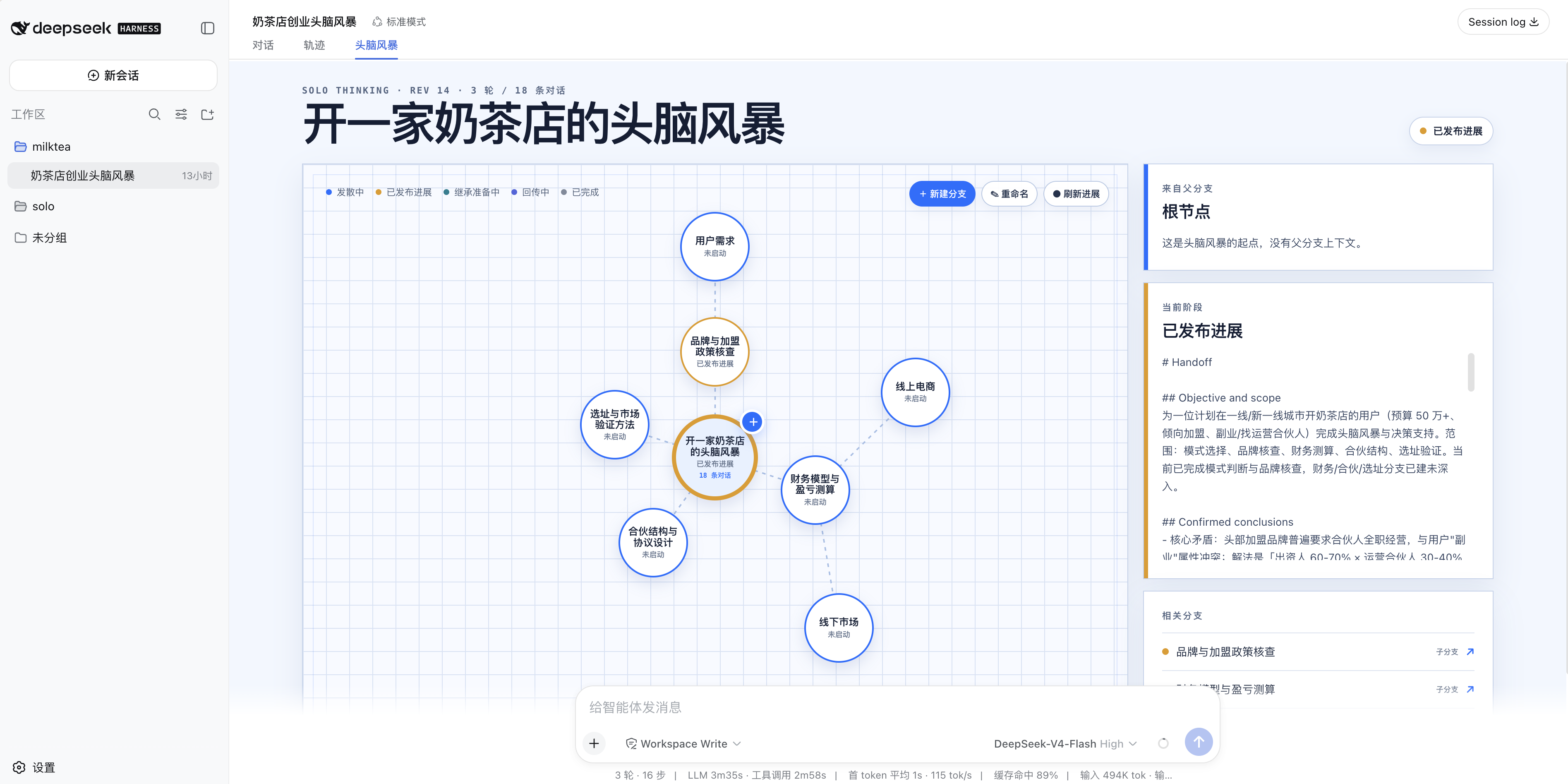Screen dimensions: 1568x784
Task: Select the 品牌与加盟政策核查 node
Action: (714, 351)
